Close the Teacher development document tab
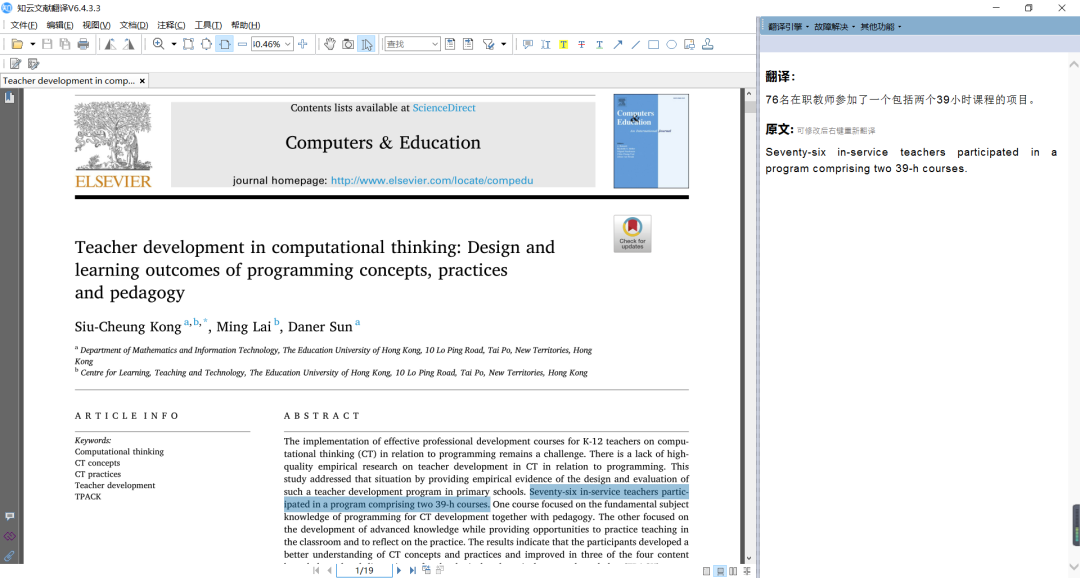 click(142, 81)
